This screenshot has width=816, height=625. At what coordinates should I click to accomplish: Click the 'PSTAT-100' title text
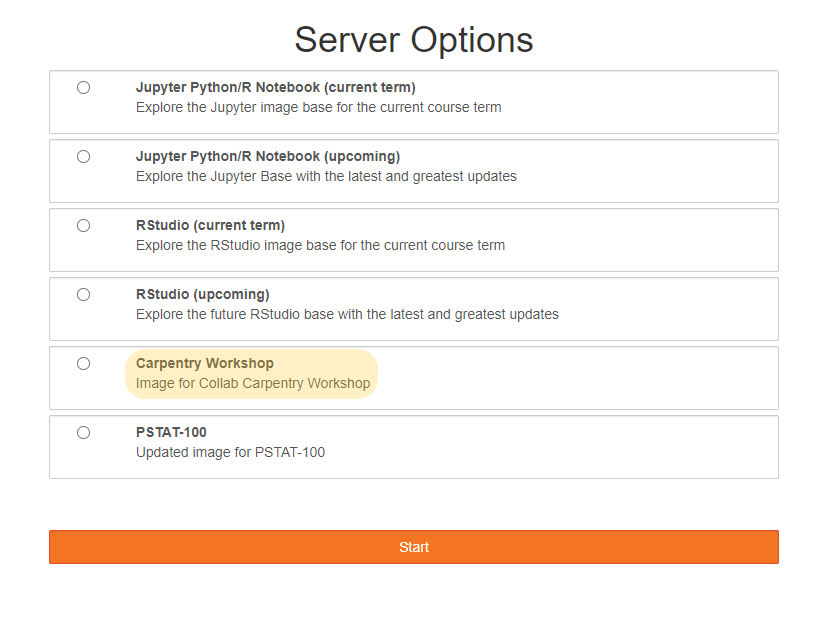coord(171,432)
